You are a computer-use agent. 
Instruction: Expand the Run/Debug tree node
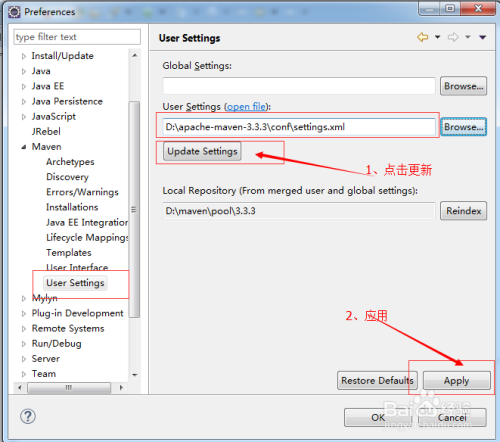(x=24, y=344)
